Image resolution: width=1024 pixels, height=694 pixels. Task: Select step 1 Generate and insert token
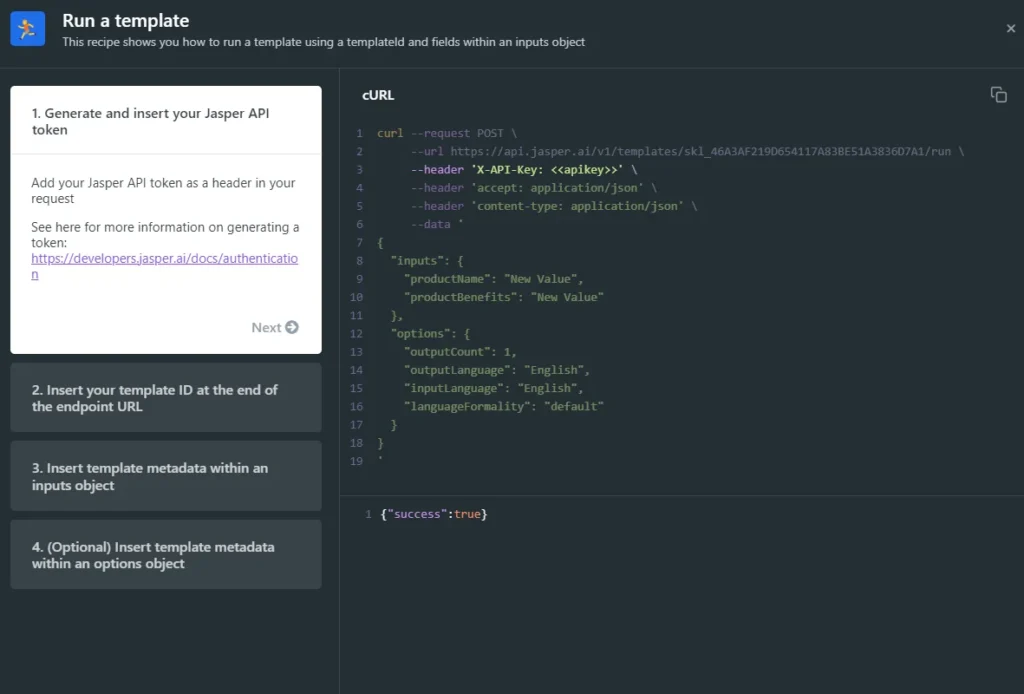coord(150,121)
